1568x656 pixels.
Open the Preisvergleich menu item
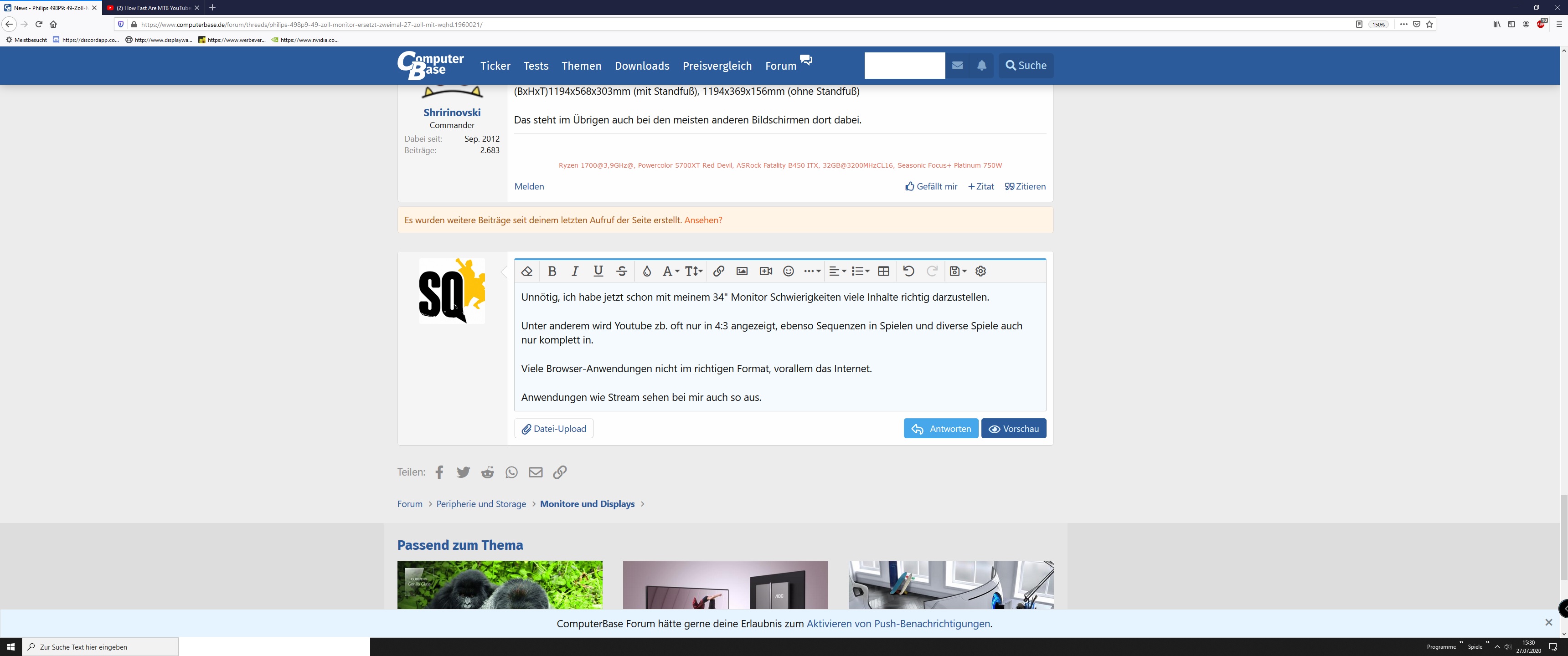click(717, 66)
